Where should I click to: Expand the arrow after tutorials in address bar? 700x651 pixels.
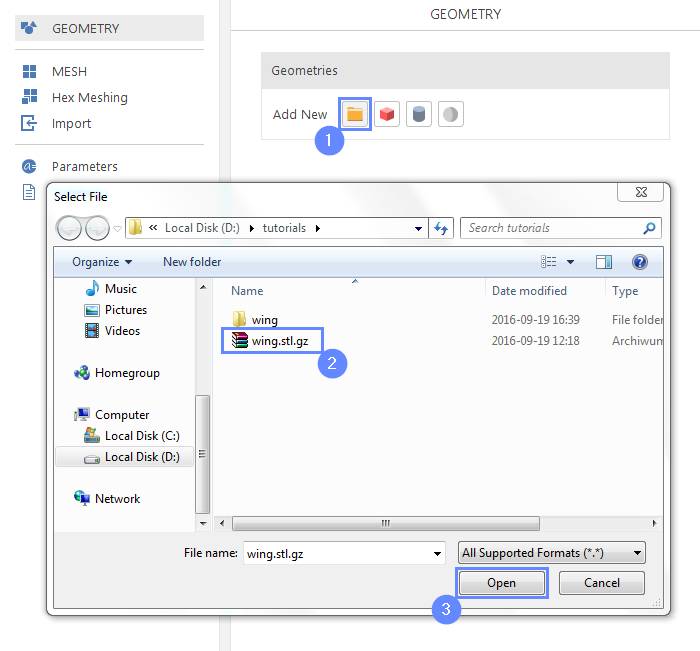[x=318, y=229]
